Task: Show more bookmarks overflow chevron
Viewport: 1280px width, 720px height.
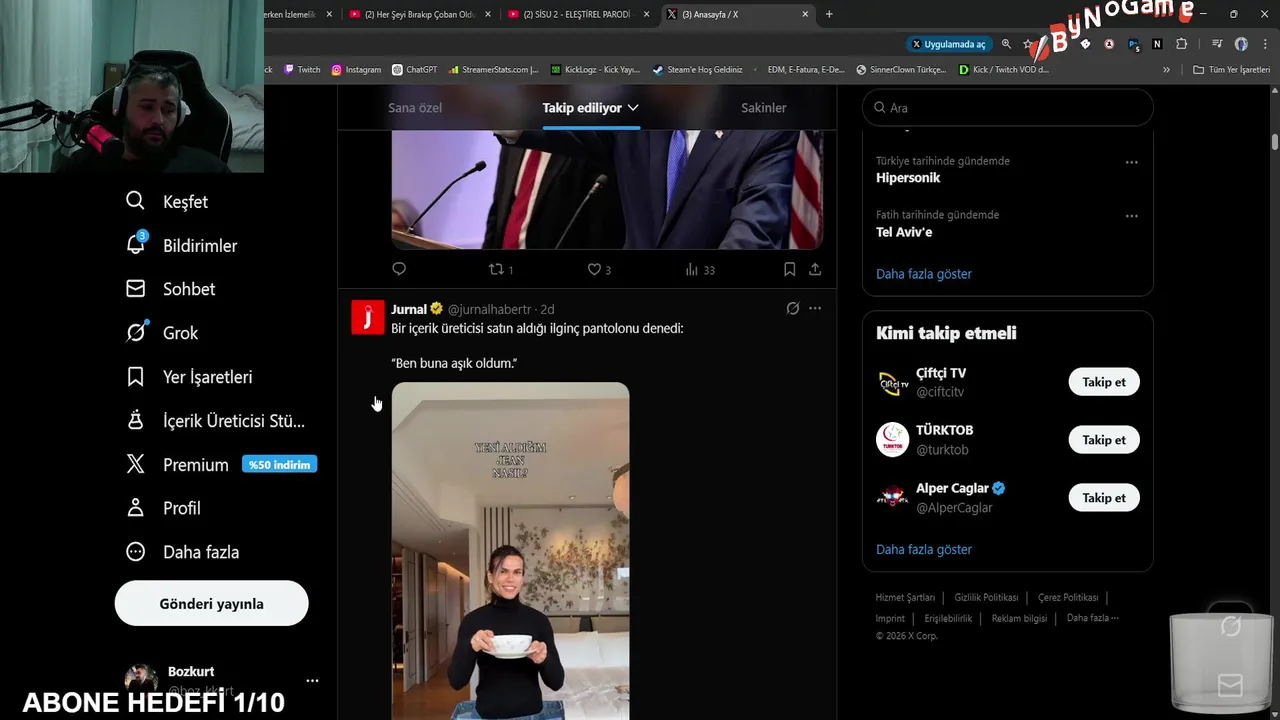Action: [x=1166, y=70]
